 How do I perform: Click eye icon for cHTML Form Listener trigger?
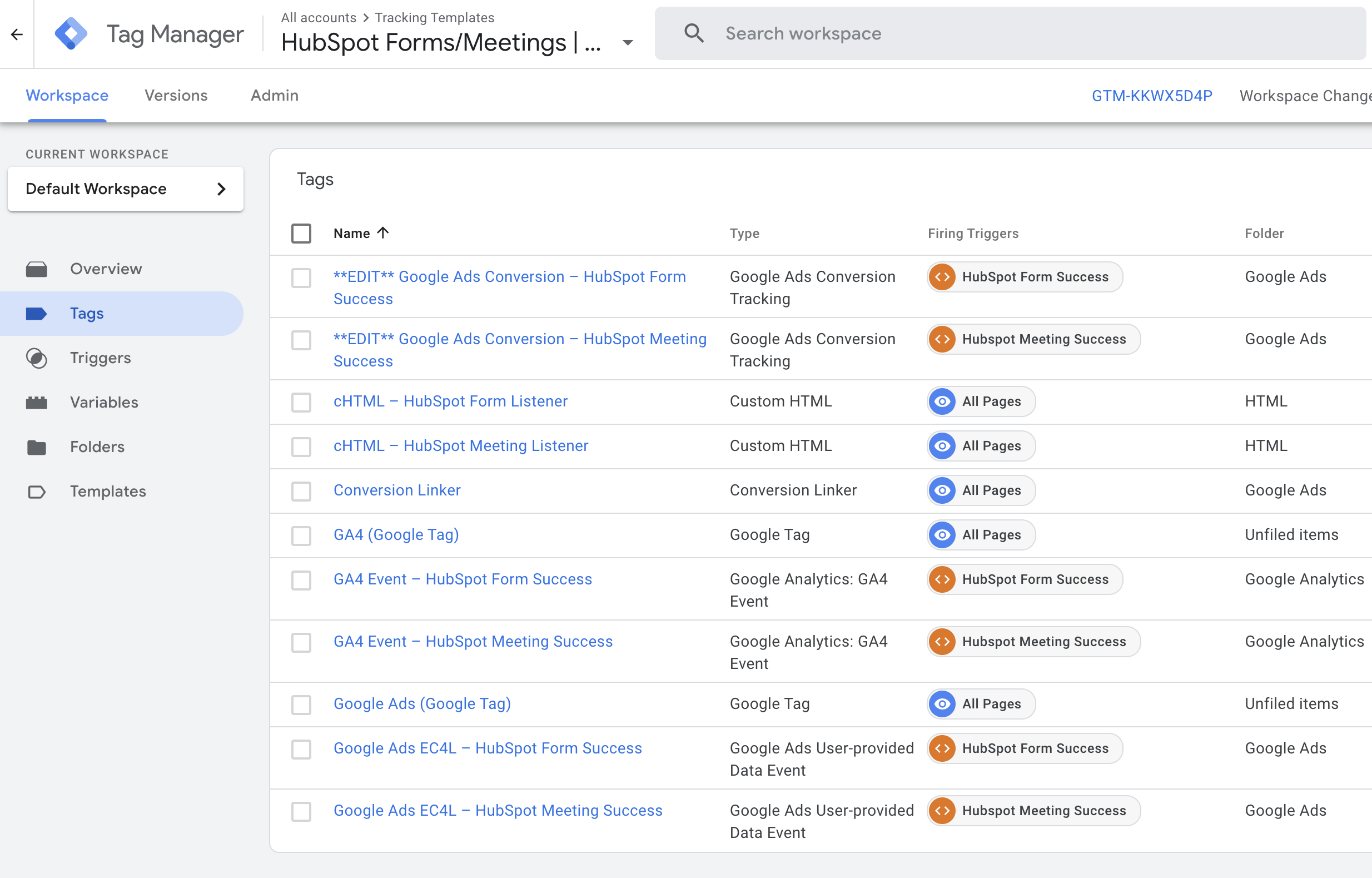942,401
